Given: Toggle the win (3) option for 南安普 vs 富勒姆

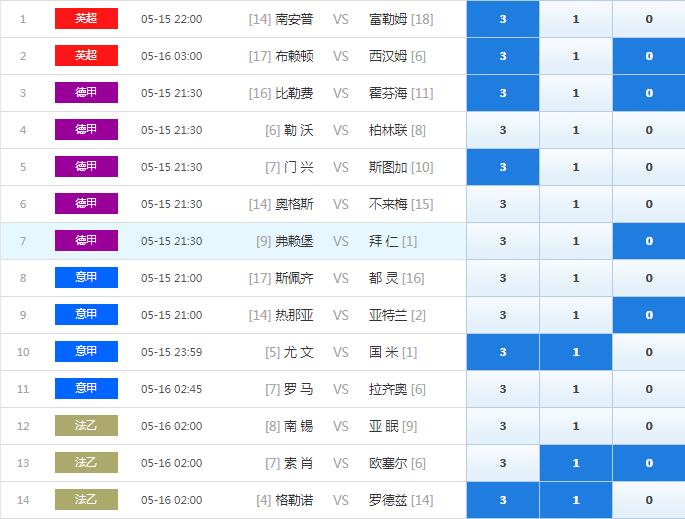Looking at the screenshot, I should (x=502, y=19).
